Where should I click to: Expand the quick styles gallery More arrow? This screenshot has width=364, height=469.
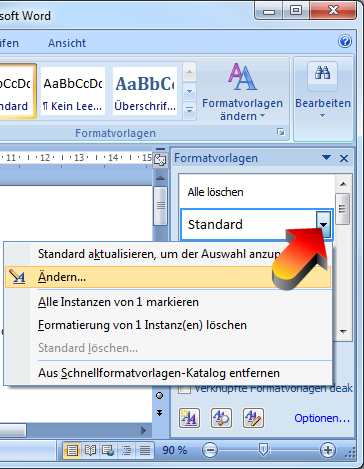(x=189, y=110)
